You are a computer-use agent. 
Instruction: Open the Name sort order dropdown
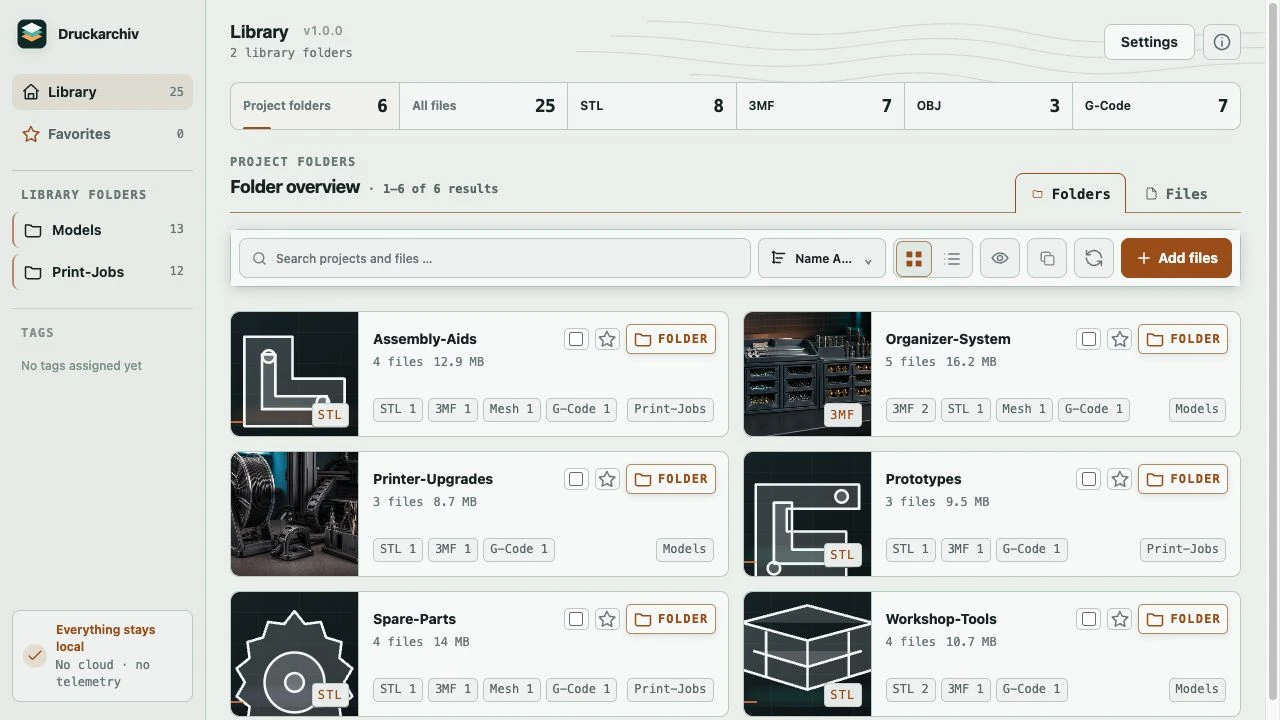pyautogui.click(x=822, y=258)
